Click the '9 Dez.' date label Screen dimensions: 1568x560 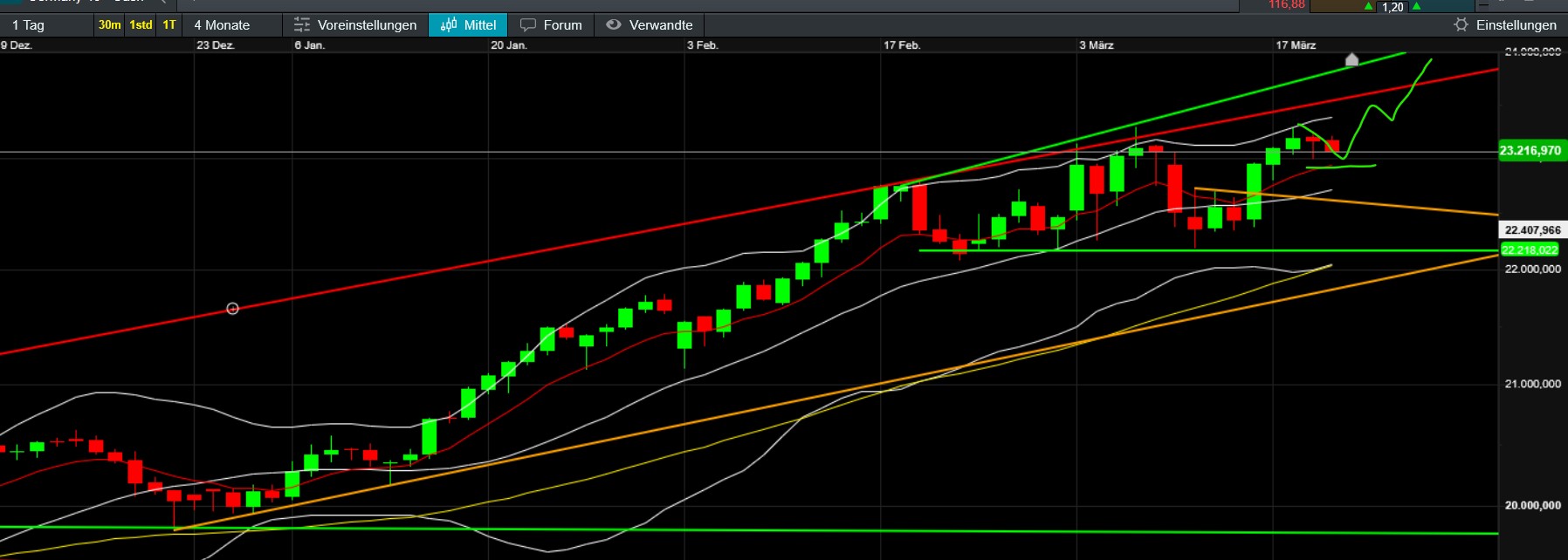coord(17,45)
